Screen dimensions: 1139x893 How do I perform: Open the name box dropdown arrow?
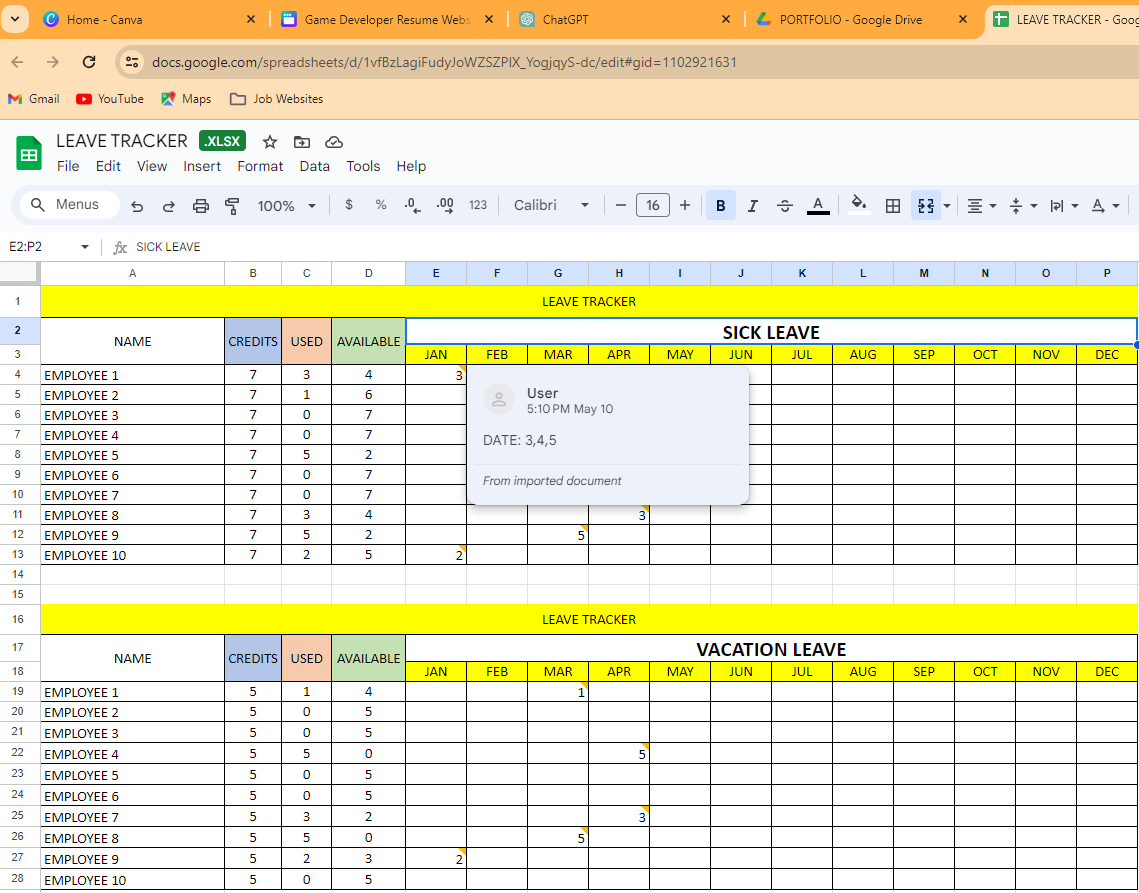pos(84,247)
